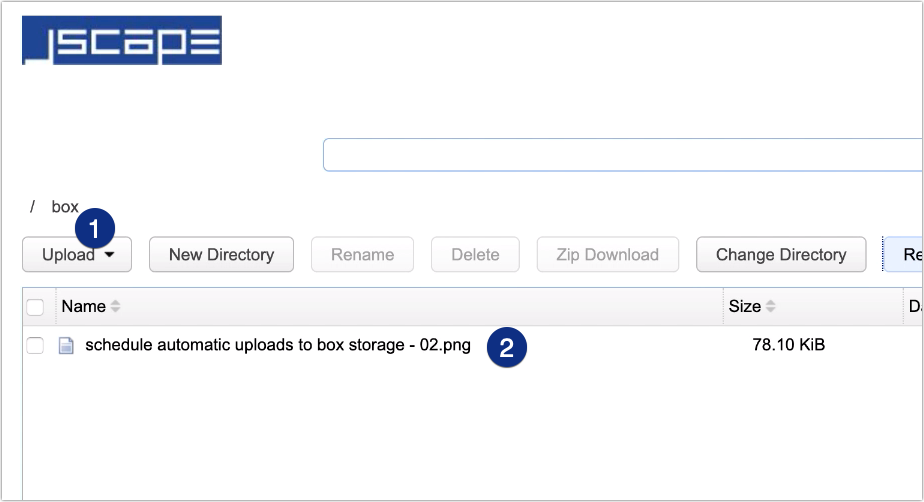This screenshot has width=924, height=502.
Task: Expand the Upload dropdown arrow
Action: tap(109, 255)
